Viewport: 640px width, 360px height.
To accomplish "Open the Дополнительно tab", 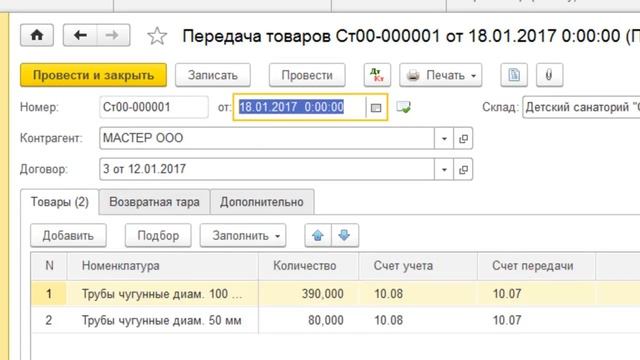I will (262, 202).
